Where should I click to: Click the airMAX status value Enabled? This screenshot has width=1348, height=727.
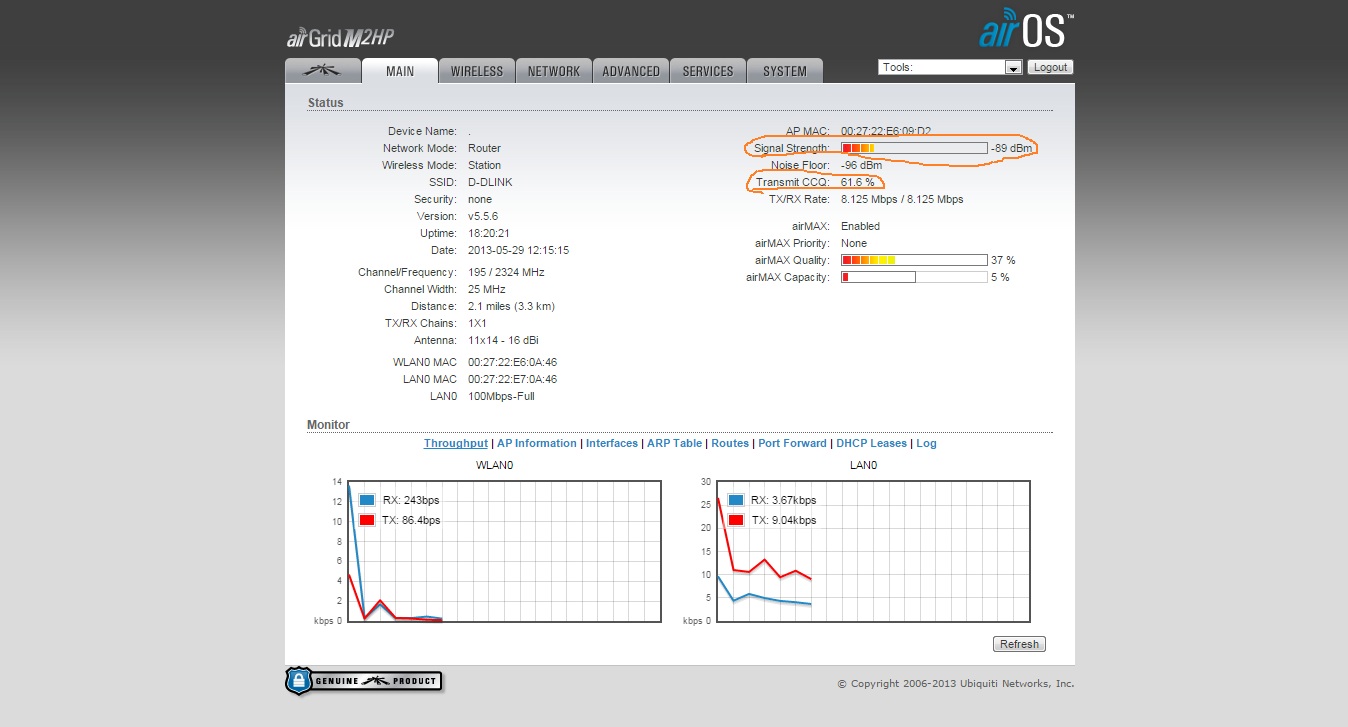coord(860,226)
